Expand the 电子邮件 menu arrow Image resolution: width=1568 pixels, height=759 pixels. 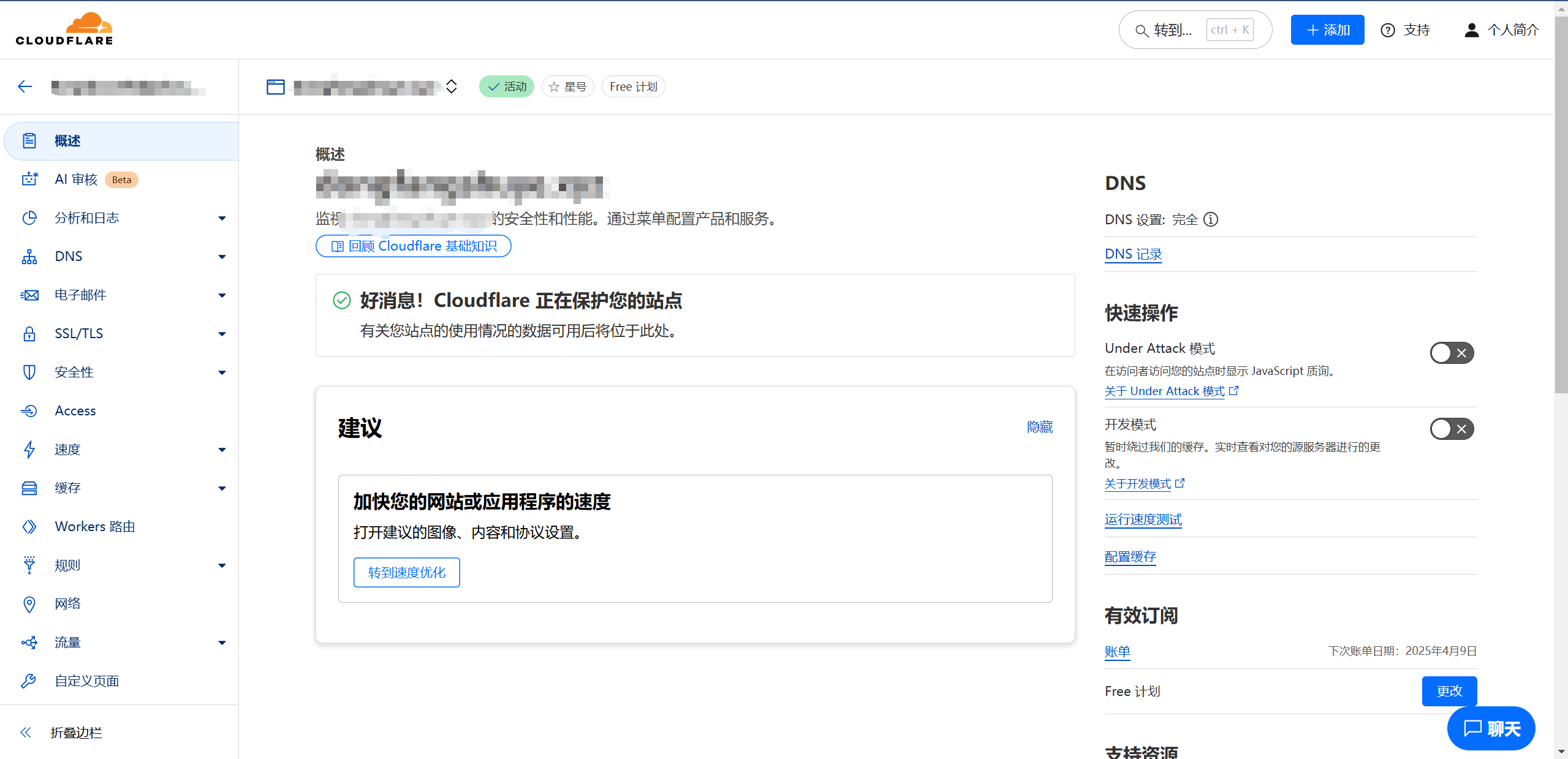click(222, 295)
